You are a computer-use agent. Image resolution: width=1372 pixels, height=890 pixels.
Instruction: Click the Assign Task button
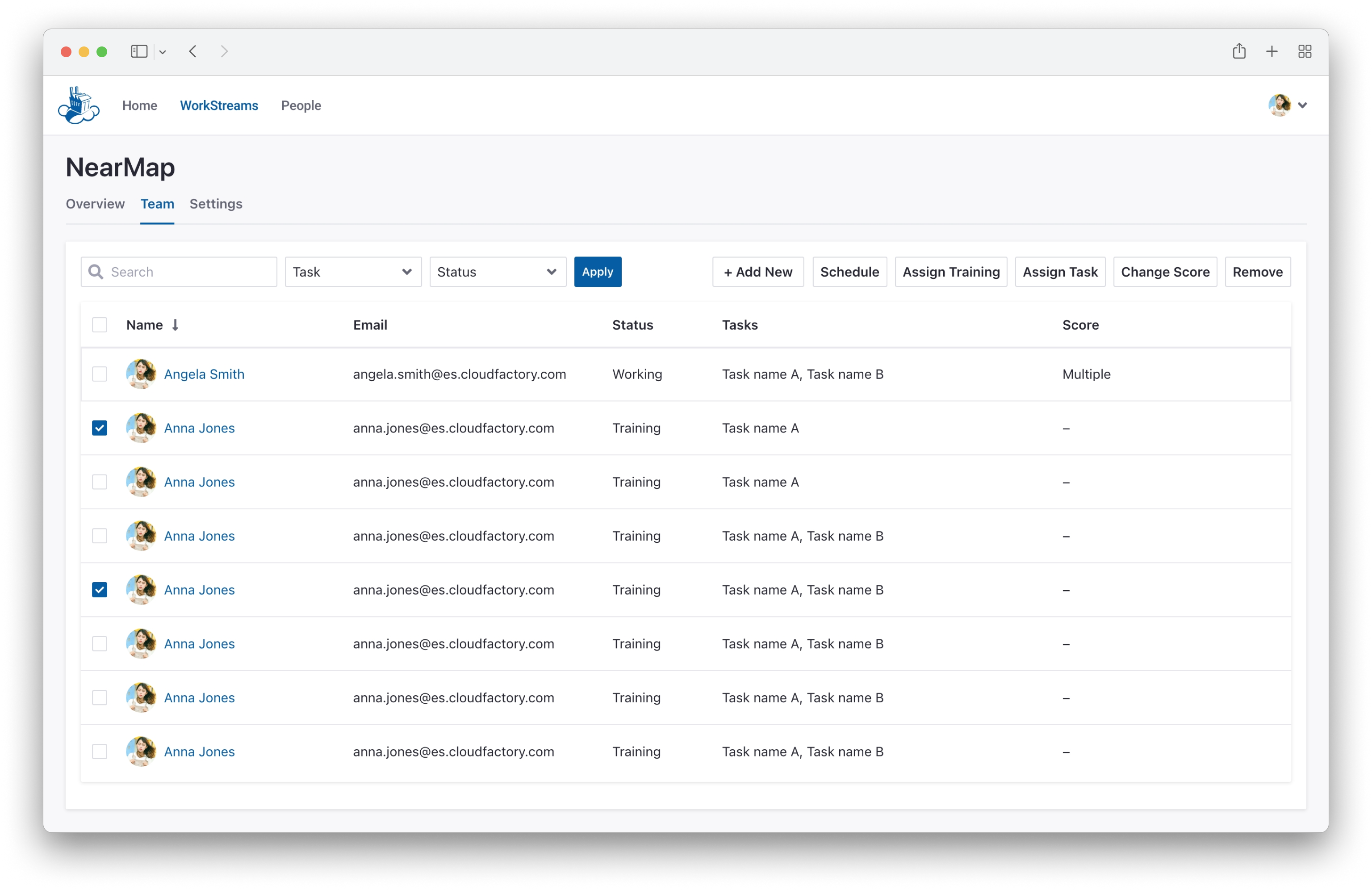tap(1060, 272)
